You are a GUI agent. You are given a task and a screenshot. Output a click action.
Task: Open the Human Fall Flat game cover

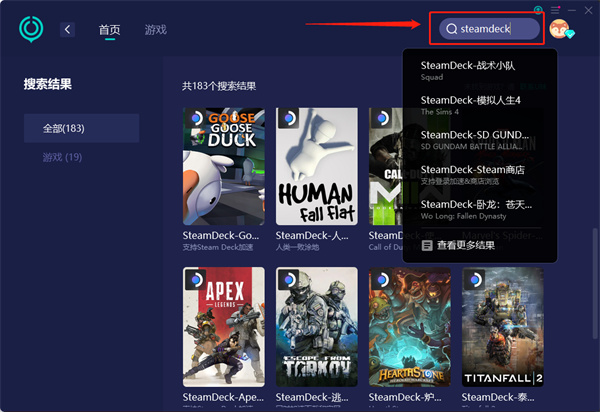[317, 166]
